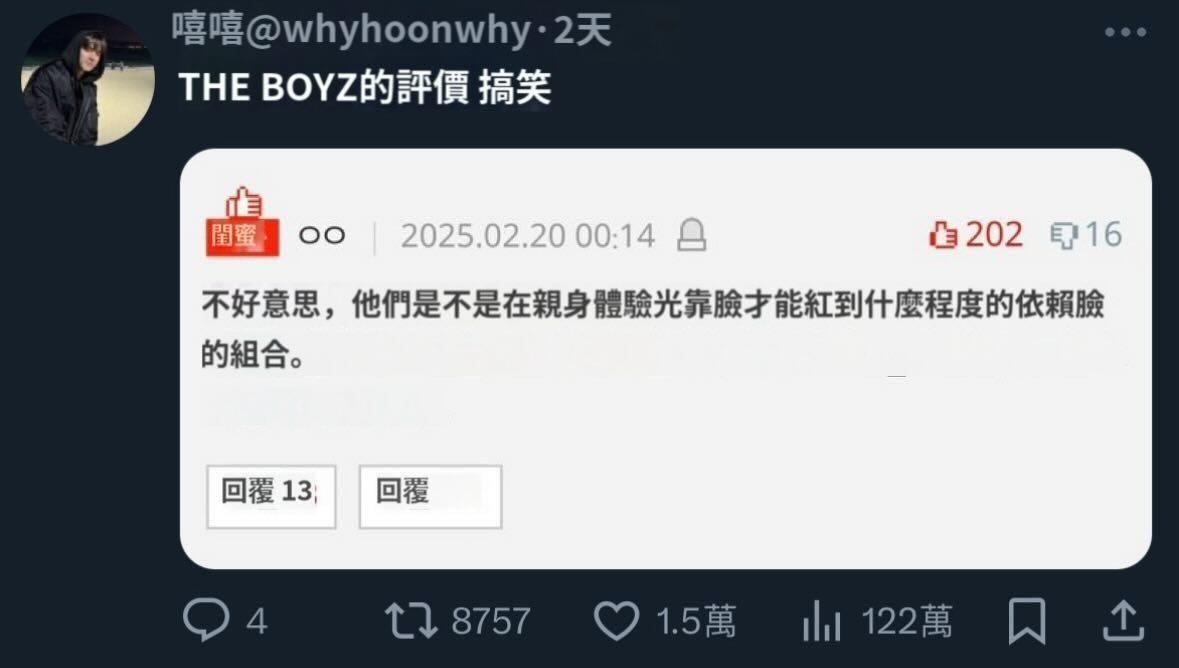Open the 2天 post timestamp
This screenshot has height=668, width=1179.
(582, 31)
